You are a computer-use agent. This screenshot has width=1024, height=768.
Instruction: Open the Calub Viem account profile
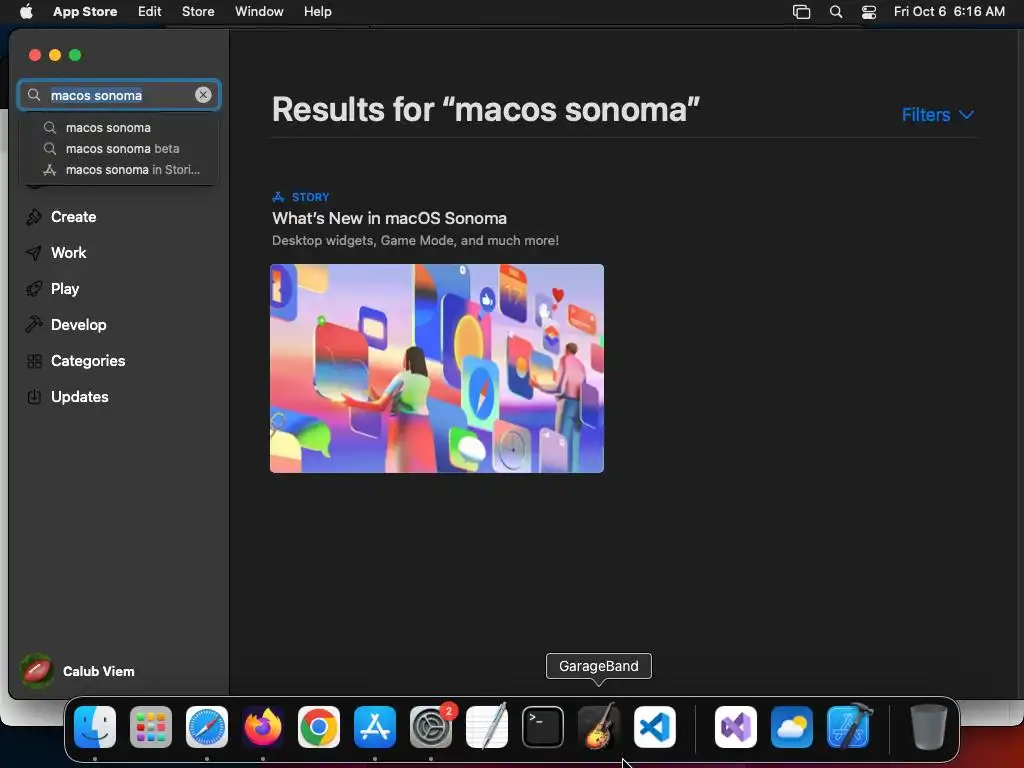[78, 671]
